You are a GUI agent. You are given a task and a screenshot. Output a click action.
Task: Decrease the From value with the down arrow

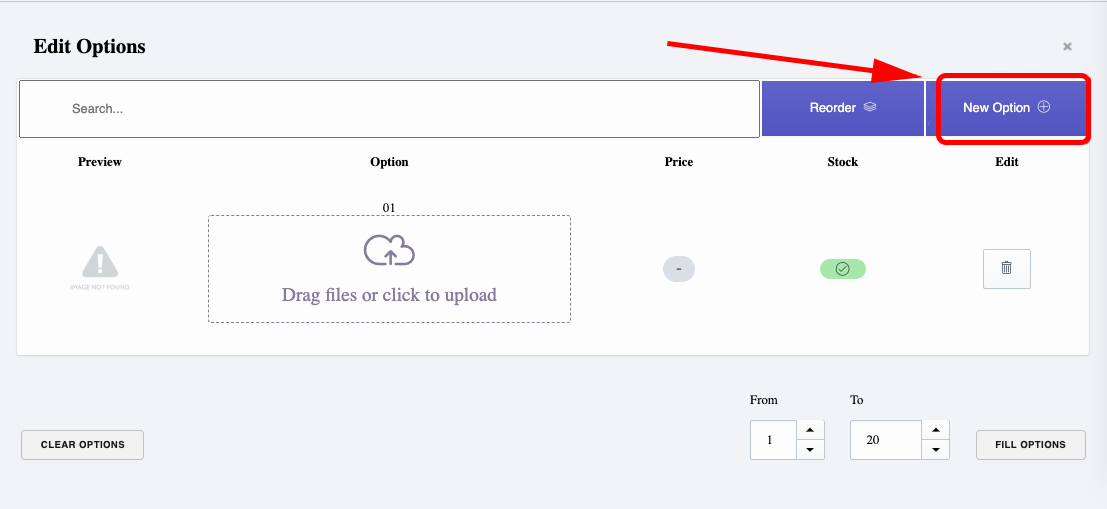(x=810, y=450)
